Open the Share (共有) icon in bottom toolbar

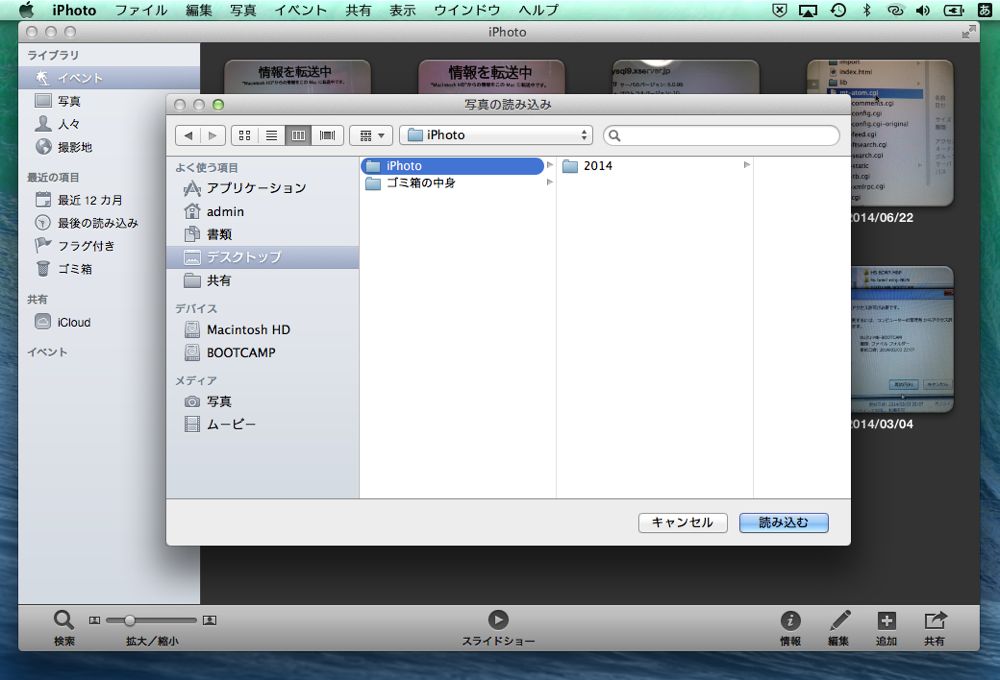point(934,620)
